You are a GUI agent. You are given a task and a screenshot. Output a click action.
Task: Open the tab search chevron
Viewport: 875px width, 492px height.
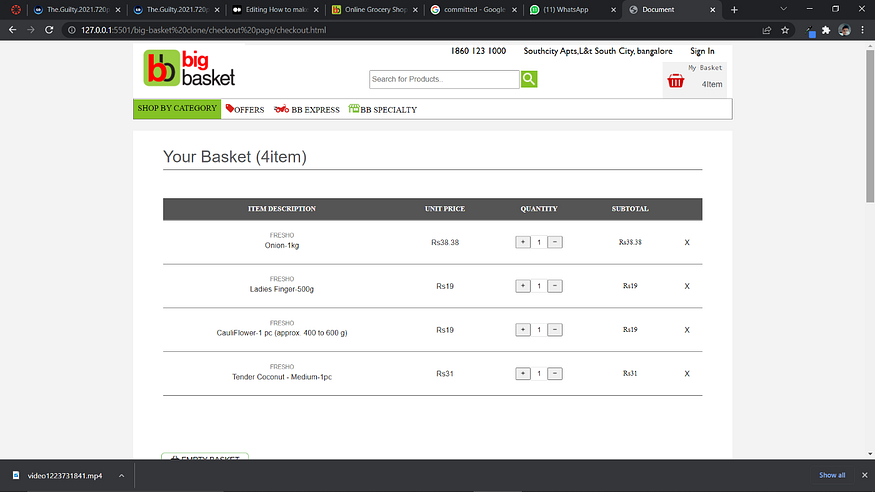pyautogui.click(x=783, y=9)
